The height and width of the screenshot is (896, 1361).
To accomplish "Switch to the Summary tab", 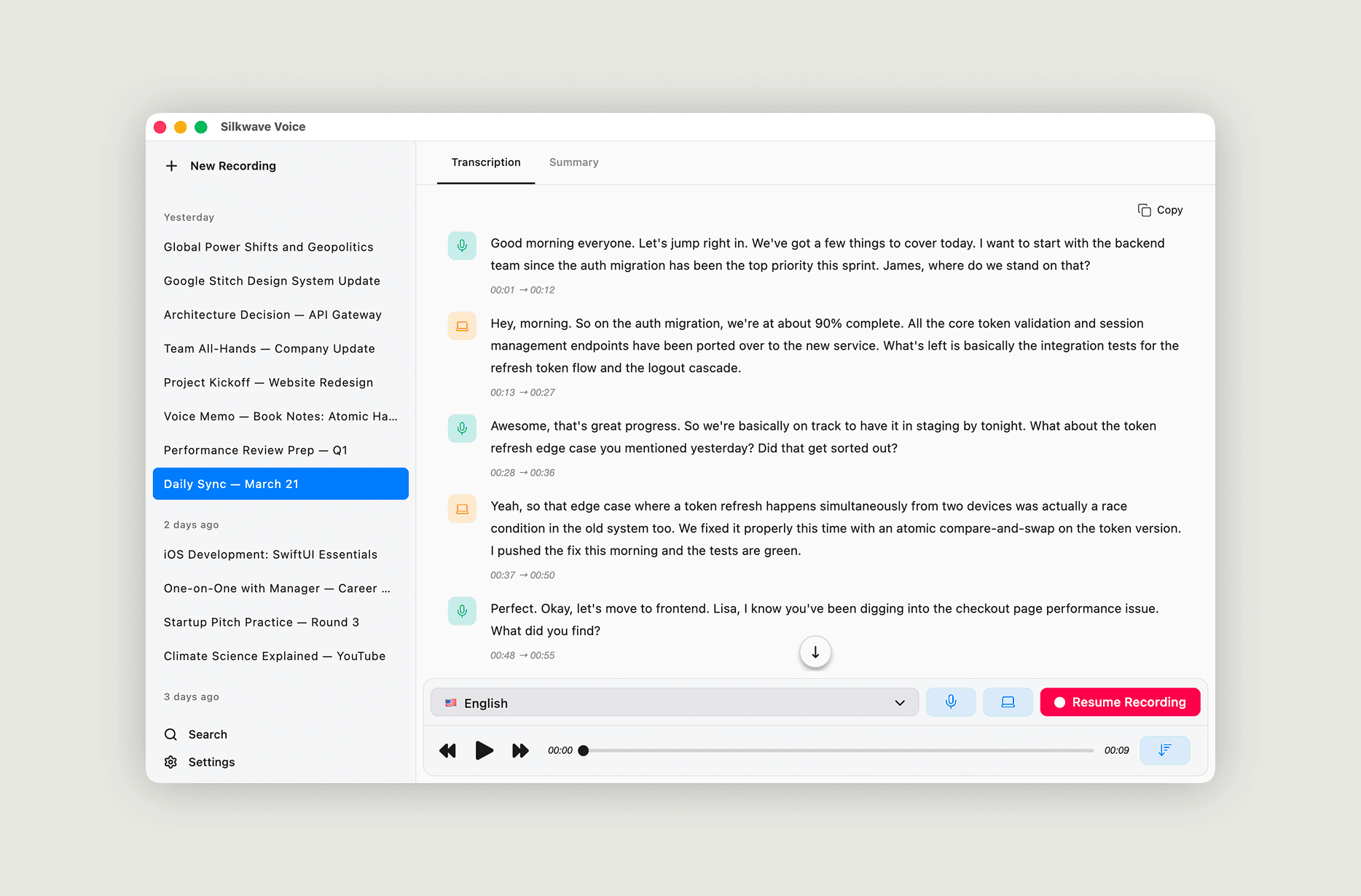I will 573,162.
